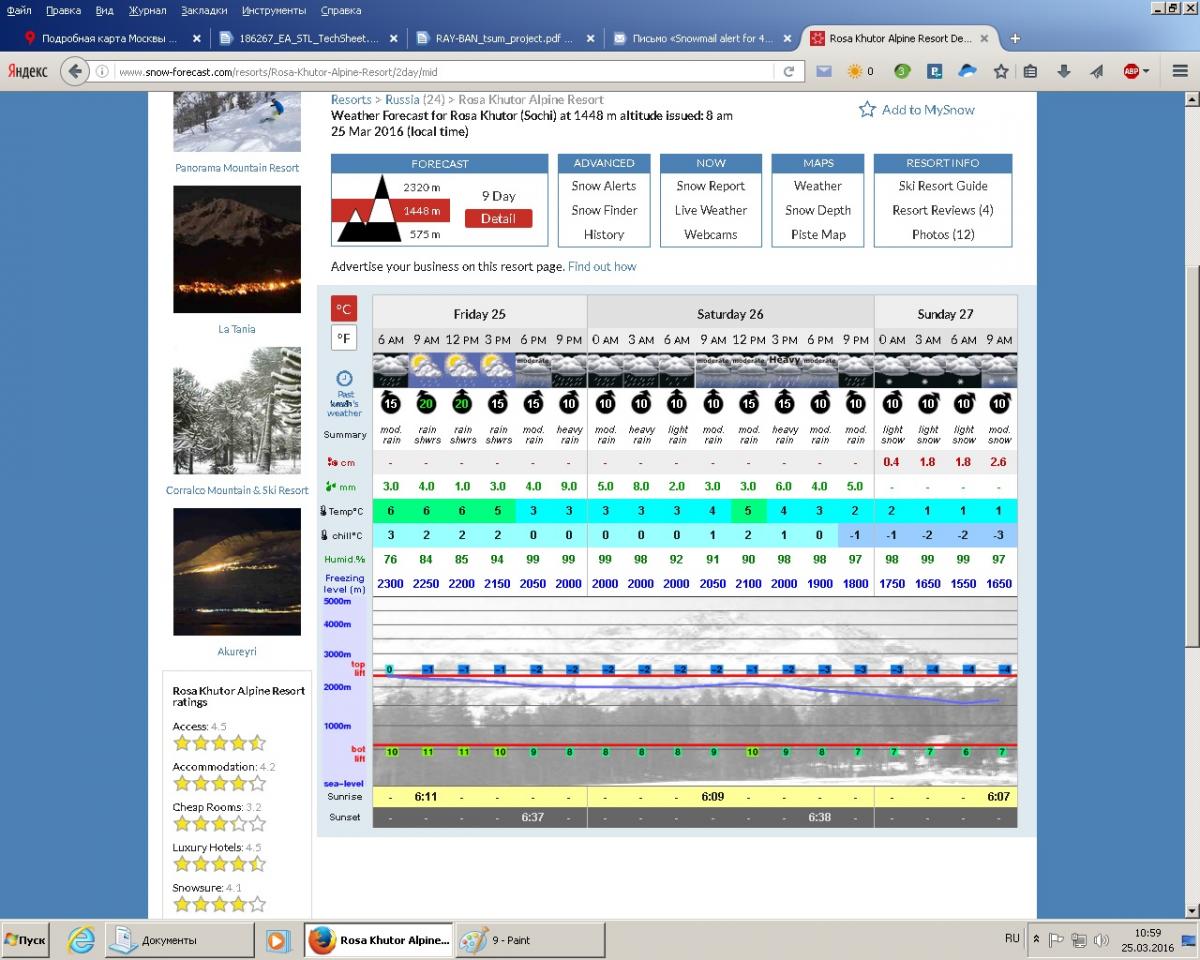Open the flag notification tray icon
The image size is (1200, 960).
(1057, 940)
